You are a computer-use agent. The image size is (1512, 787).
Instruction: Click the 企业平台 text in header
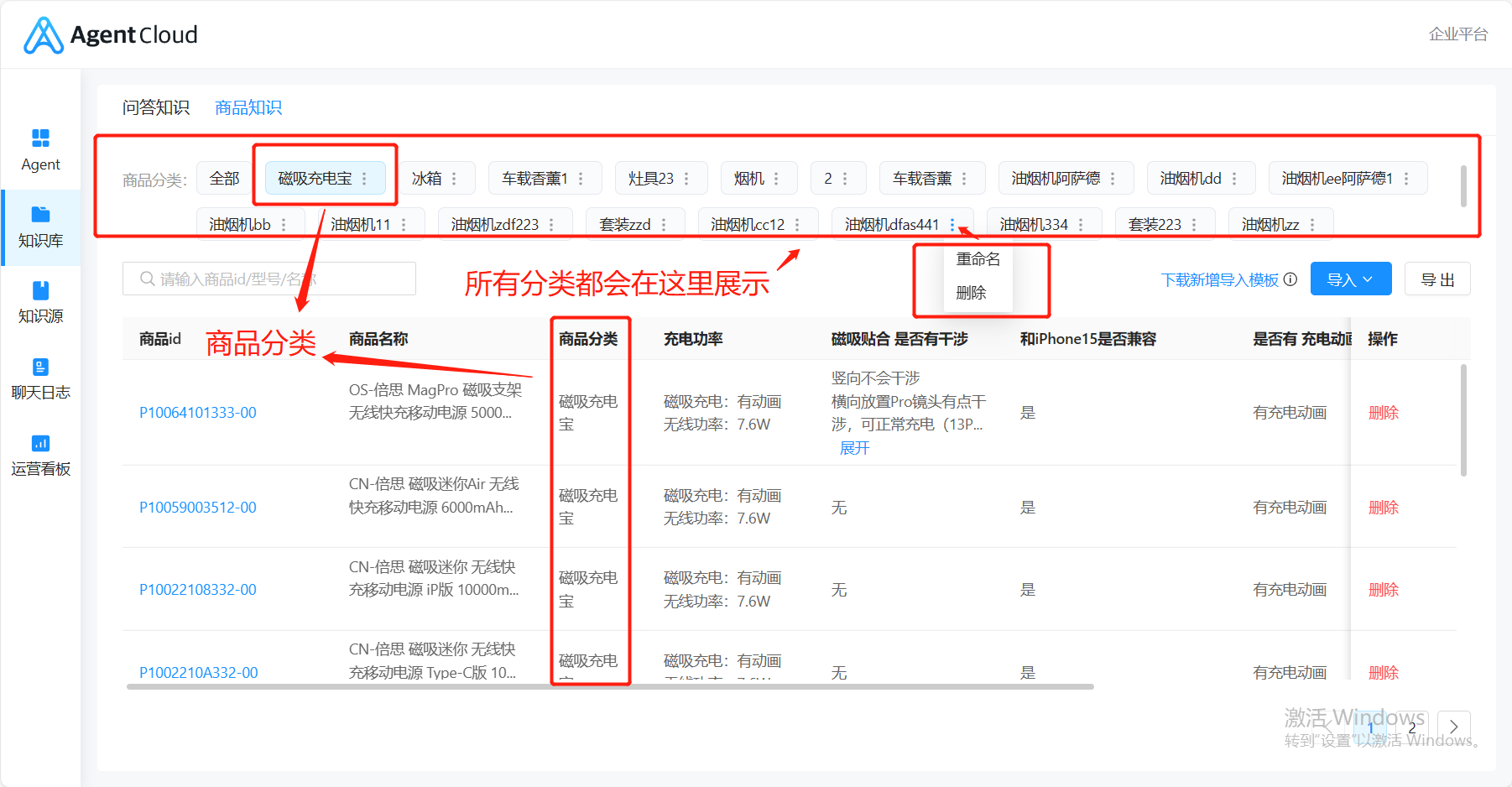tap(1458, 34)
